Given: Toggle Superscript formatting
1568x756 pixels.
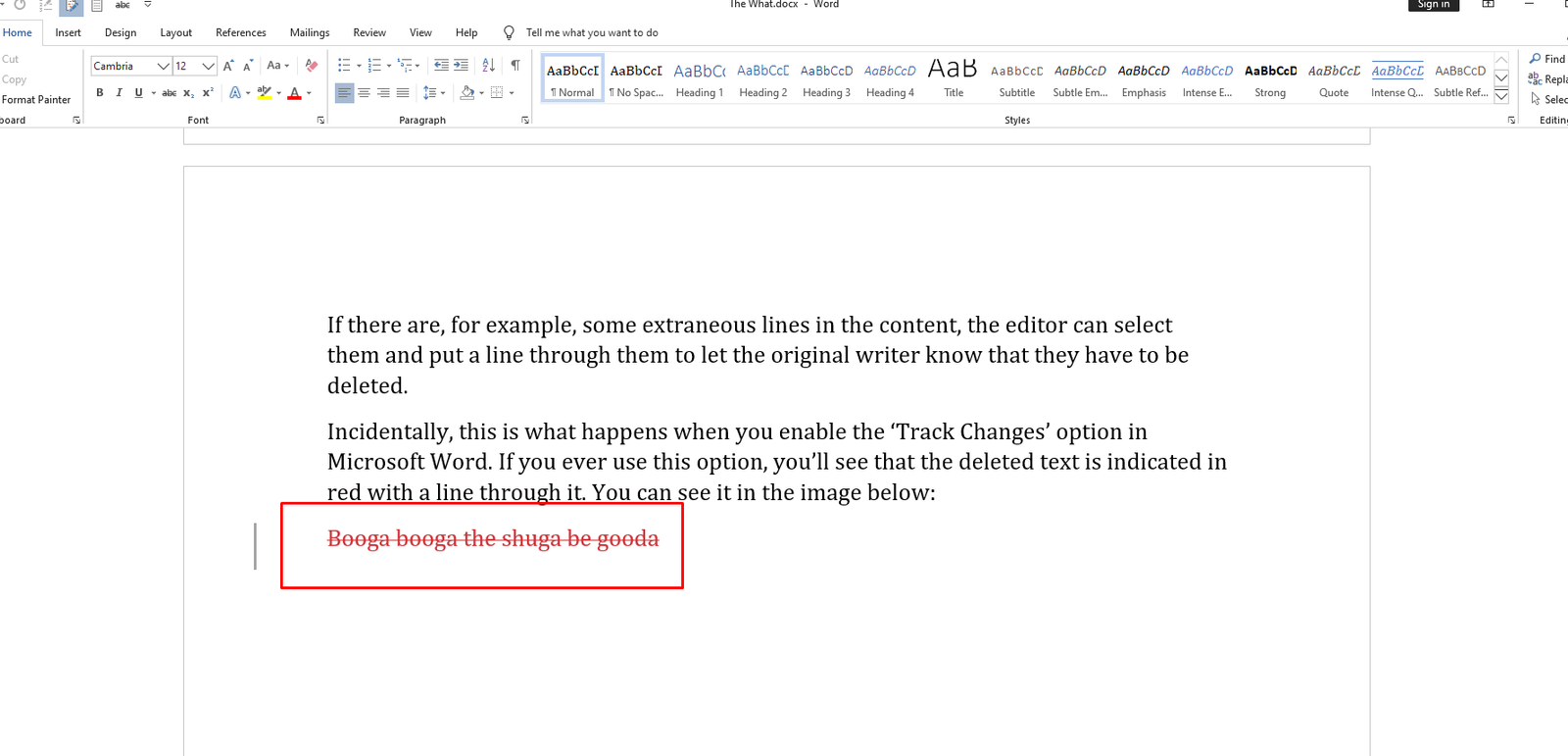Looking at the screenshot, I should click(x=208, y=93).
